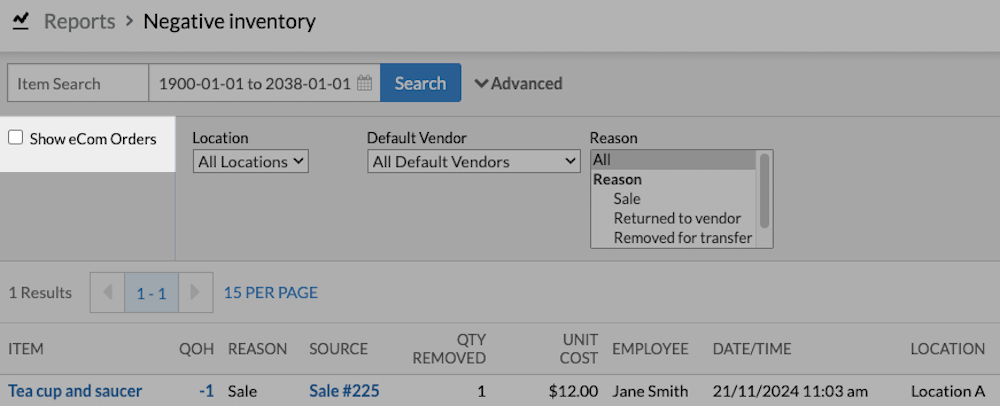Go to next results page arrow
1000x406 pixels.
tap(195, 293)
